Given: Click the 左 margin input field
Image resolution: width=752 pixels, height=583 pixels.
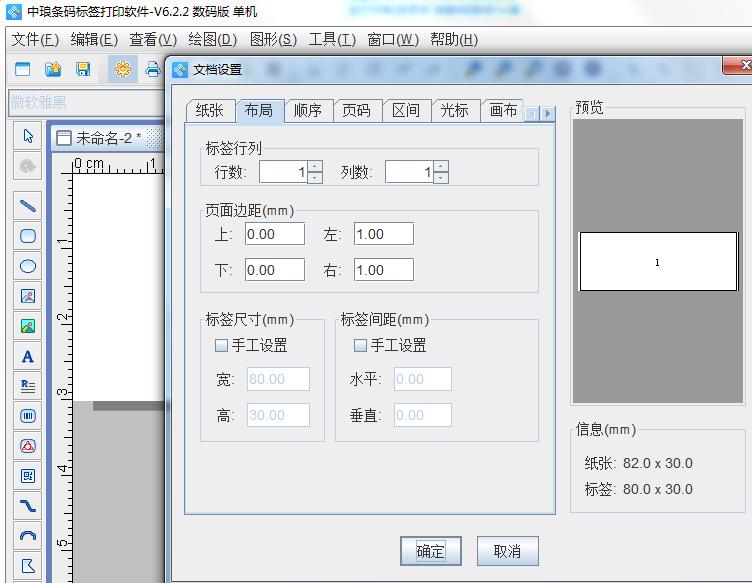Looking at the screenshot, I should point(383,234).
